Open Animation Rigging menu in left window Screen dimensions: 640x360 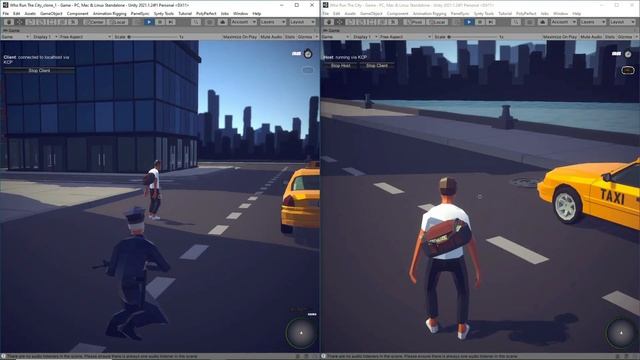coord(110,13)
